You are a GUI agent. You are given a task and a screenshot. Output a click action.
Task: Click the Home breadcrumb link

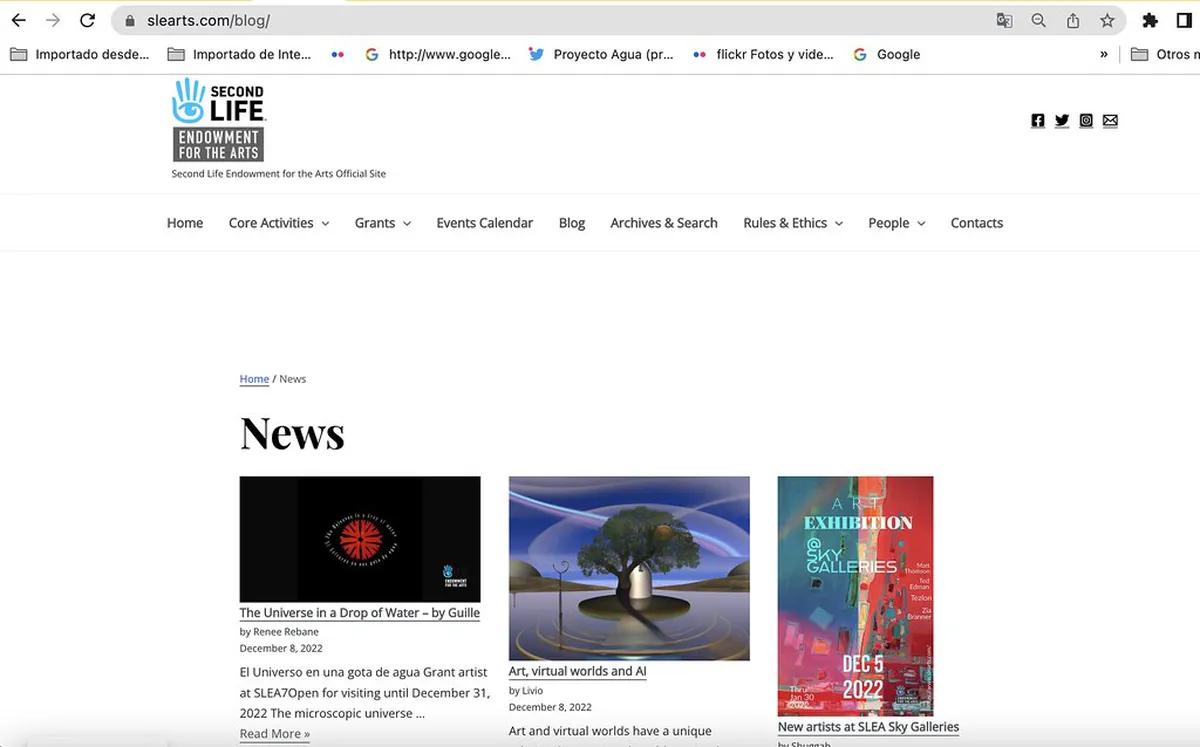pyautogui.click(x=254, y=379)
